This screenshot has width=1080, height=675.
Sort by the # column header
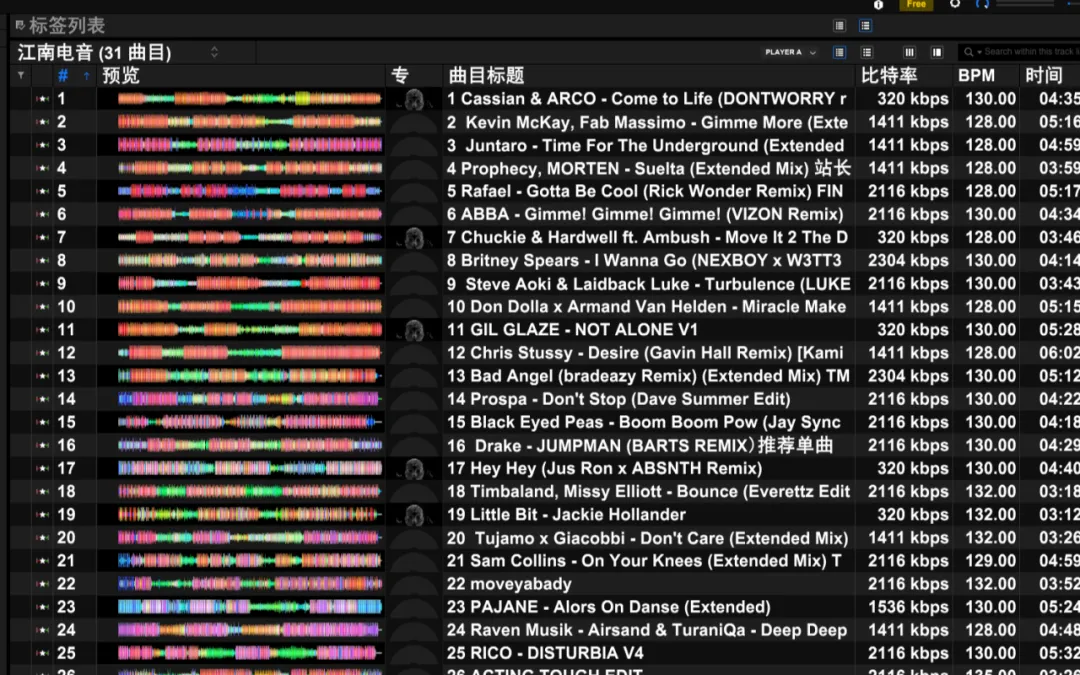click(x=63, y=76)
